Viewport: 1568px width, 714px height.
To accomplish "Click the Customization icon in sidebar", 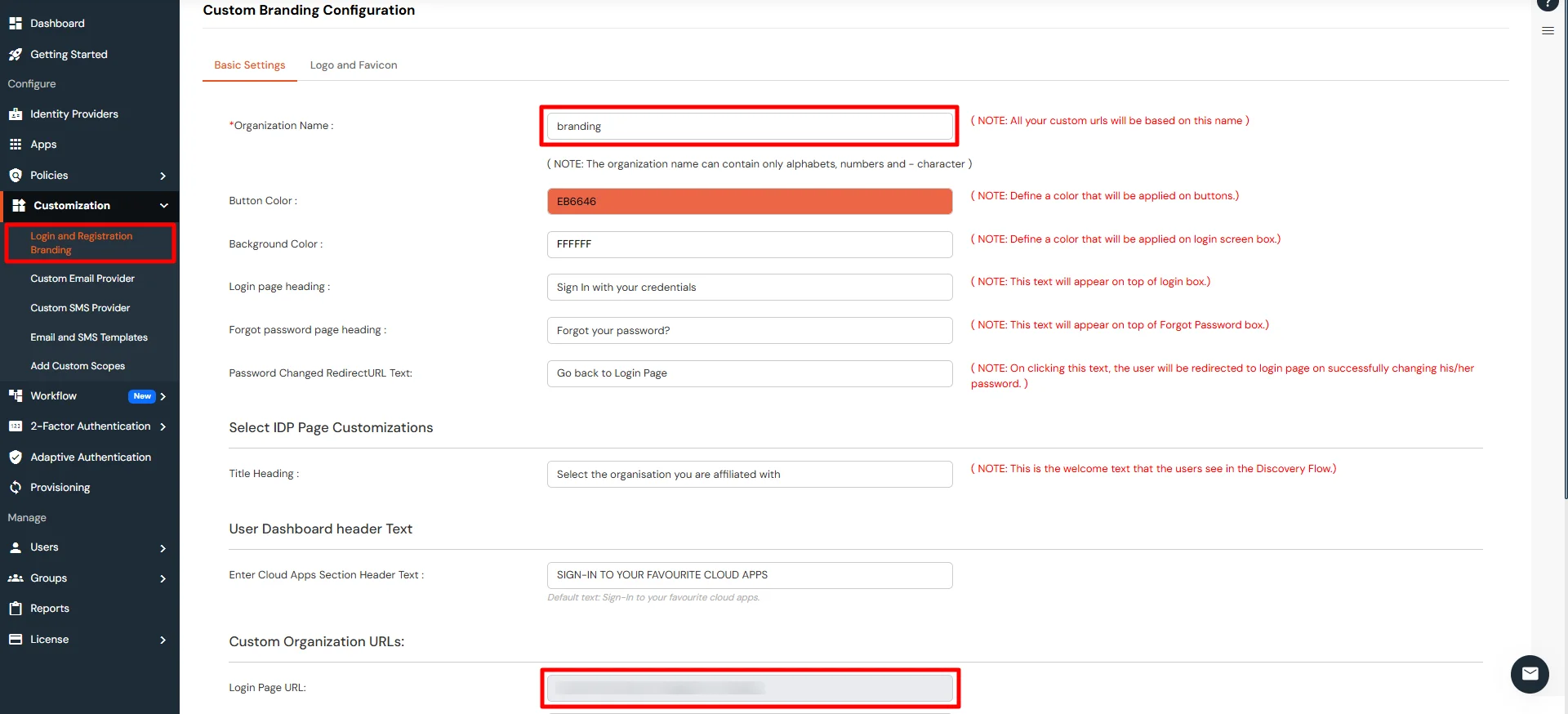I will pos(19,206).
